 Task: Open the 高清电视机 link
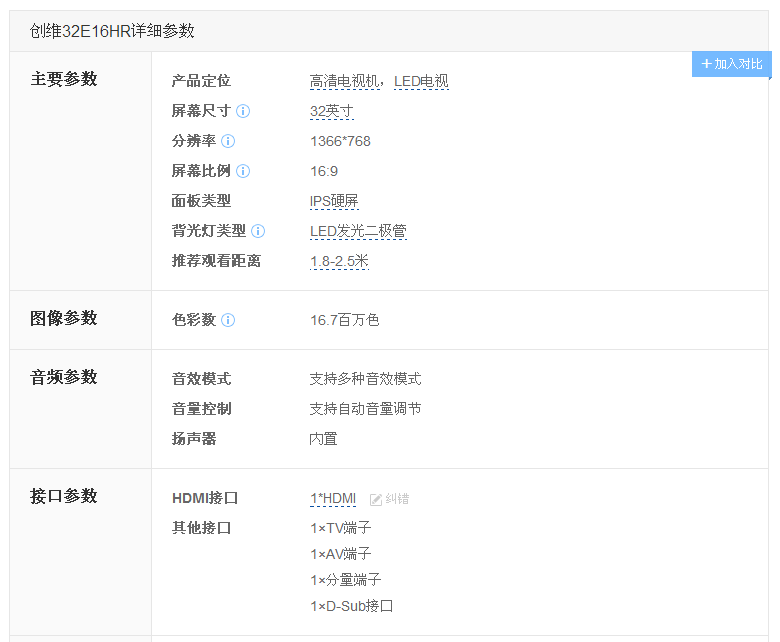(x=345, y=81)
